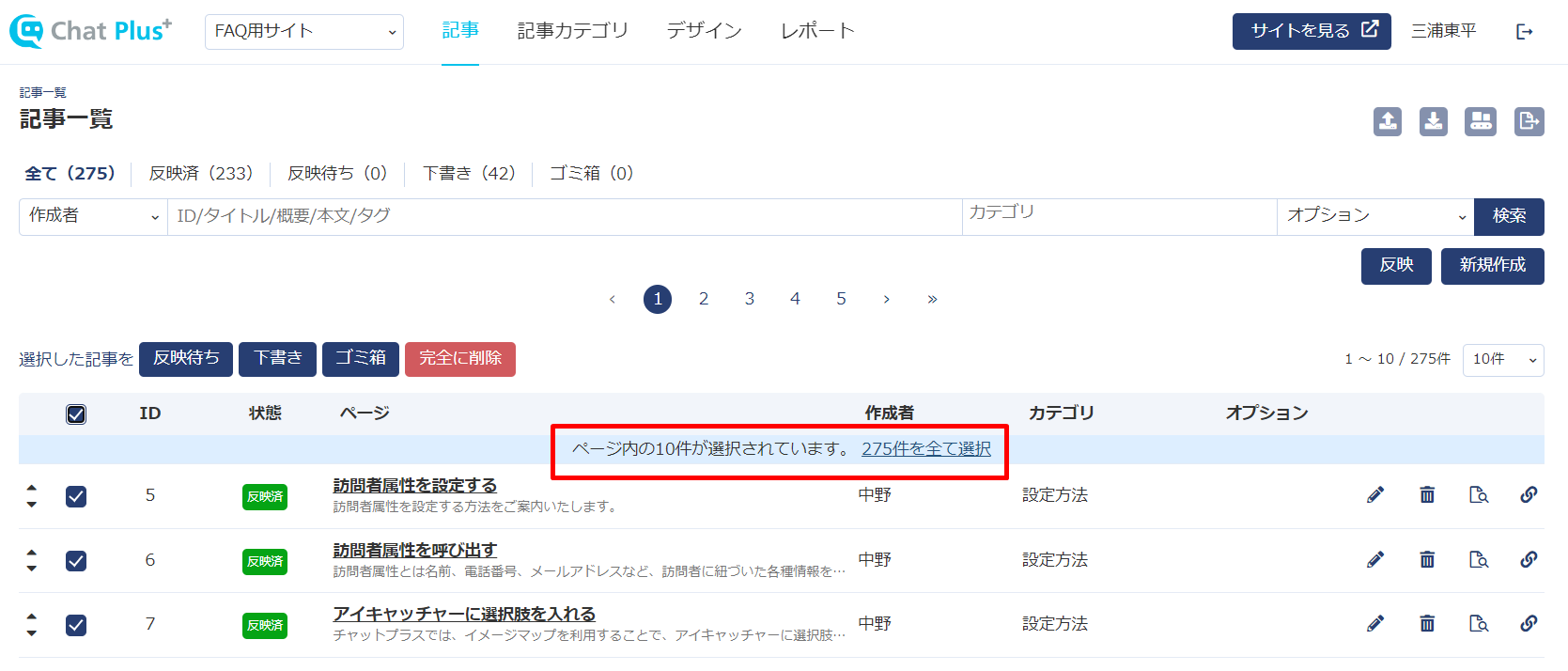Click the link icon for article 5
Screen dimensions: 1568x671
[x=1529, y=495]
